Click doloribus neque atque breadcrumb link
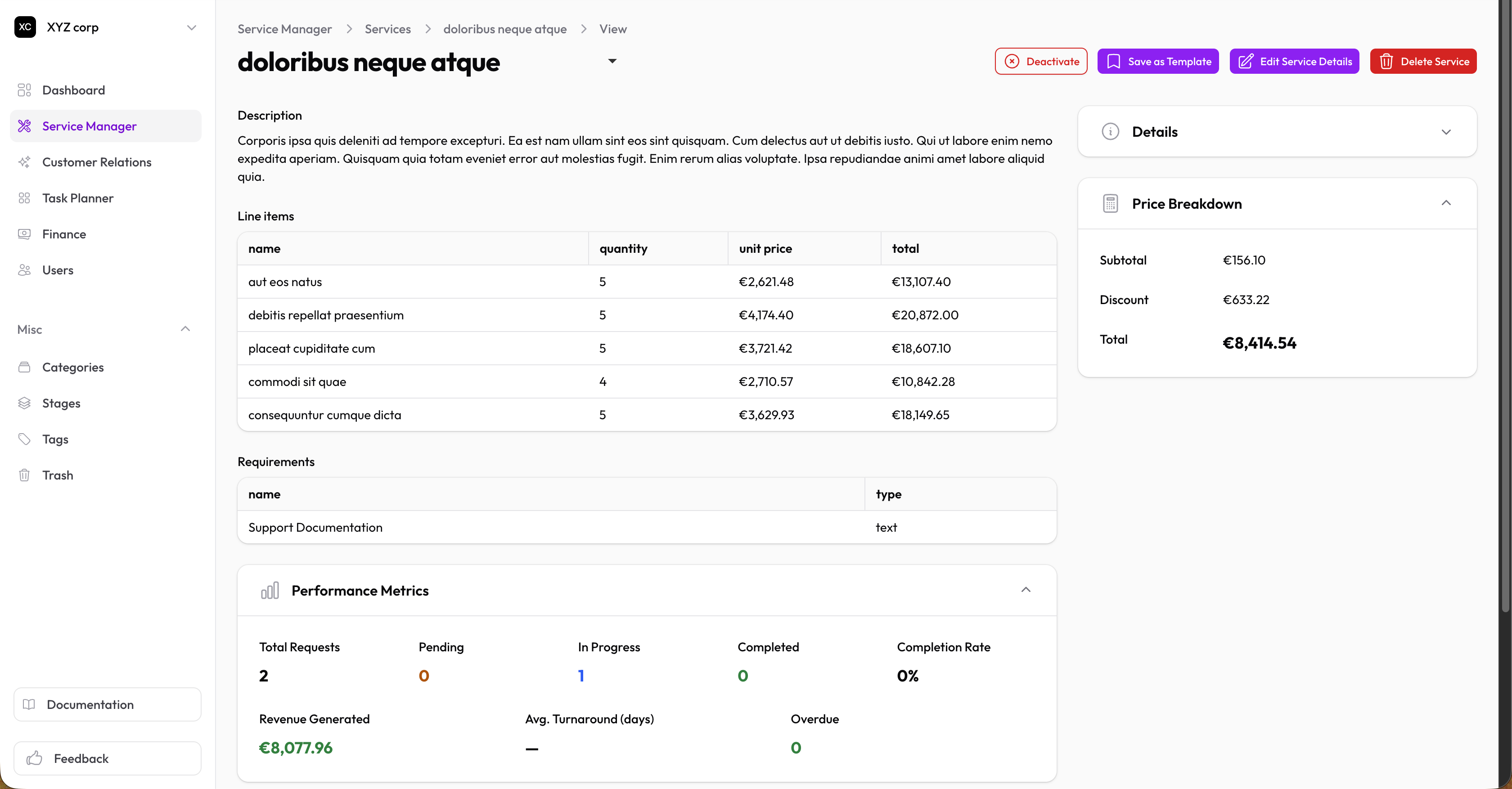 pos(505,29)
